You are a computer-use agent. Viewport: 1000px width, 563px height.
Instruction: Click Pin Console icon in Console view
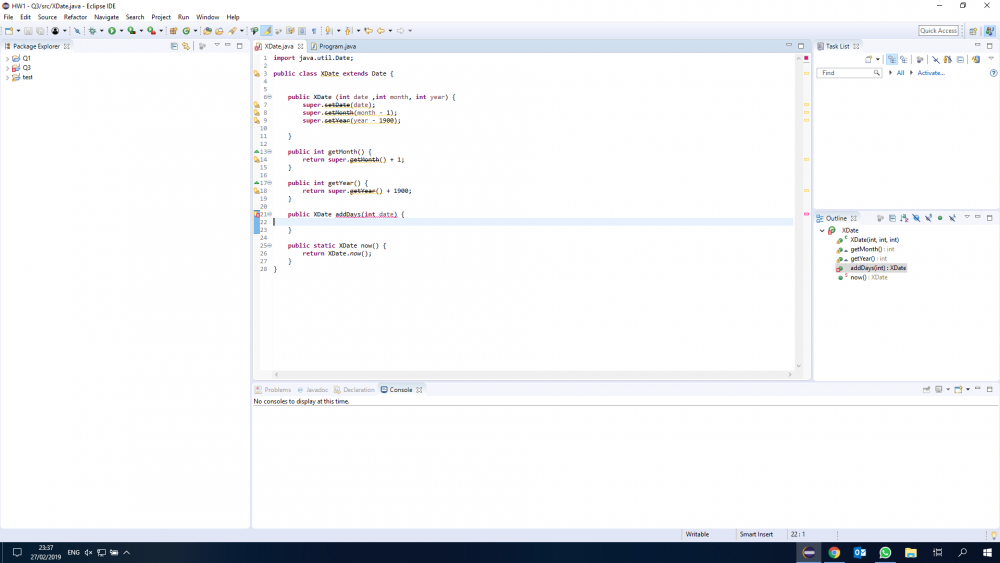point(926,390)
